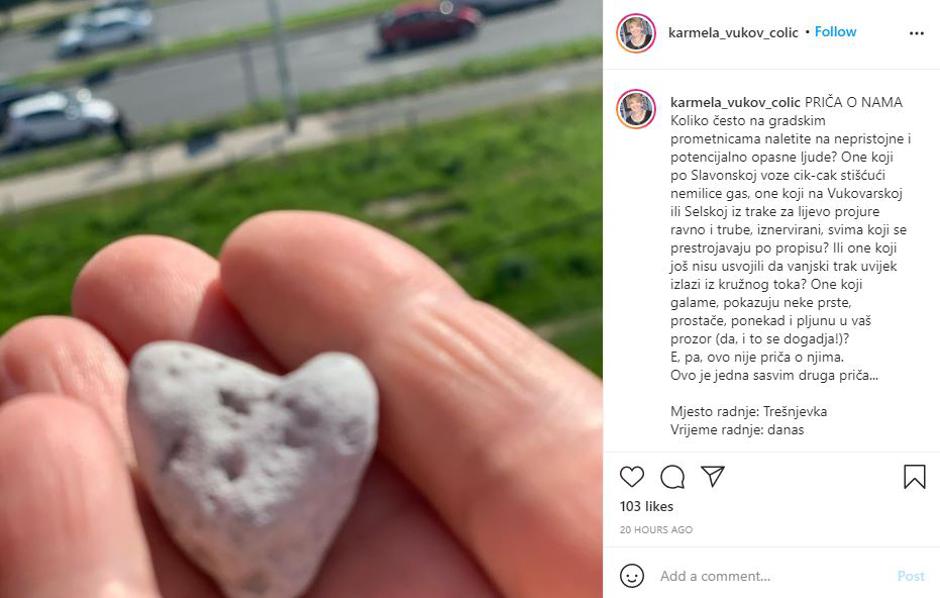This screenshot has height=598, width=940.
Task: Open the three-dot more options menu
Action: 917,34
